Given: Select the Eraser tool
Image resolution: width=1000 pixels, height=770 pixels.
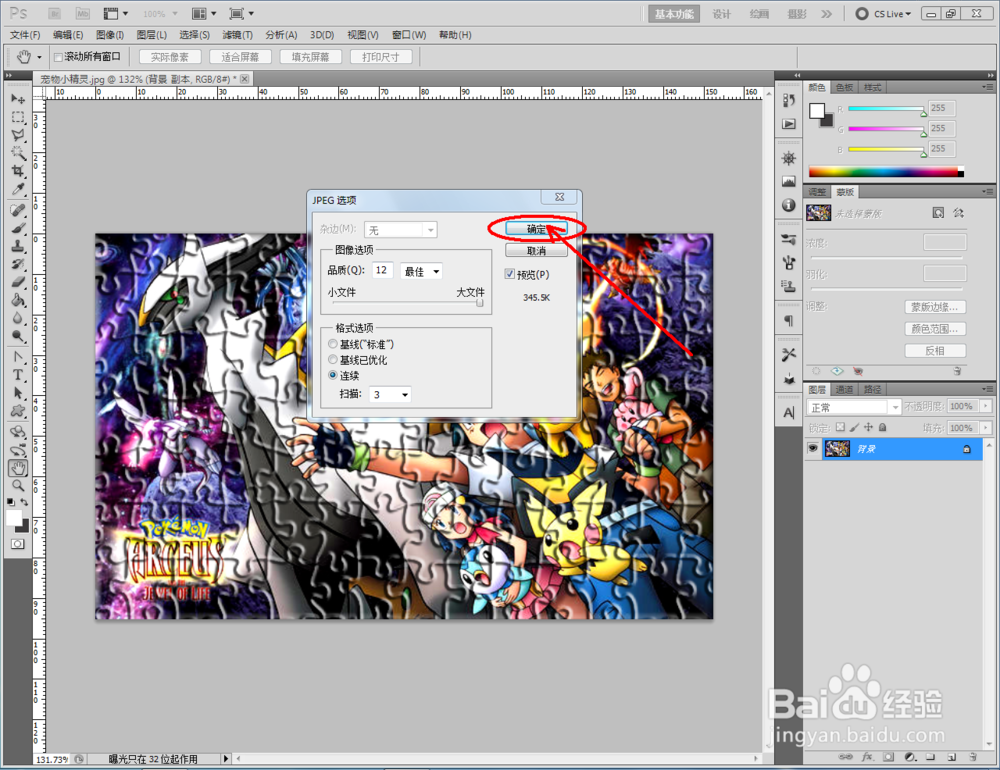Looking at the screenshot, I should (18, 282).
